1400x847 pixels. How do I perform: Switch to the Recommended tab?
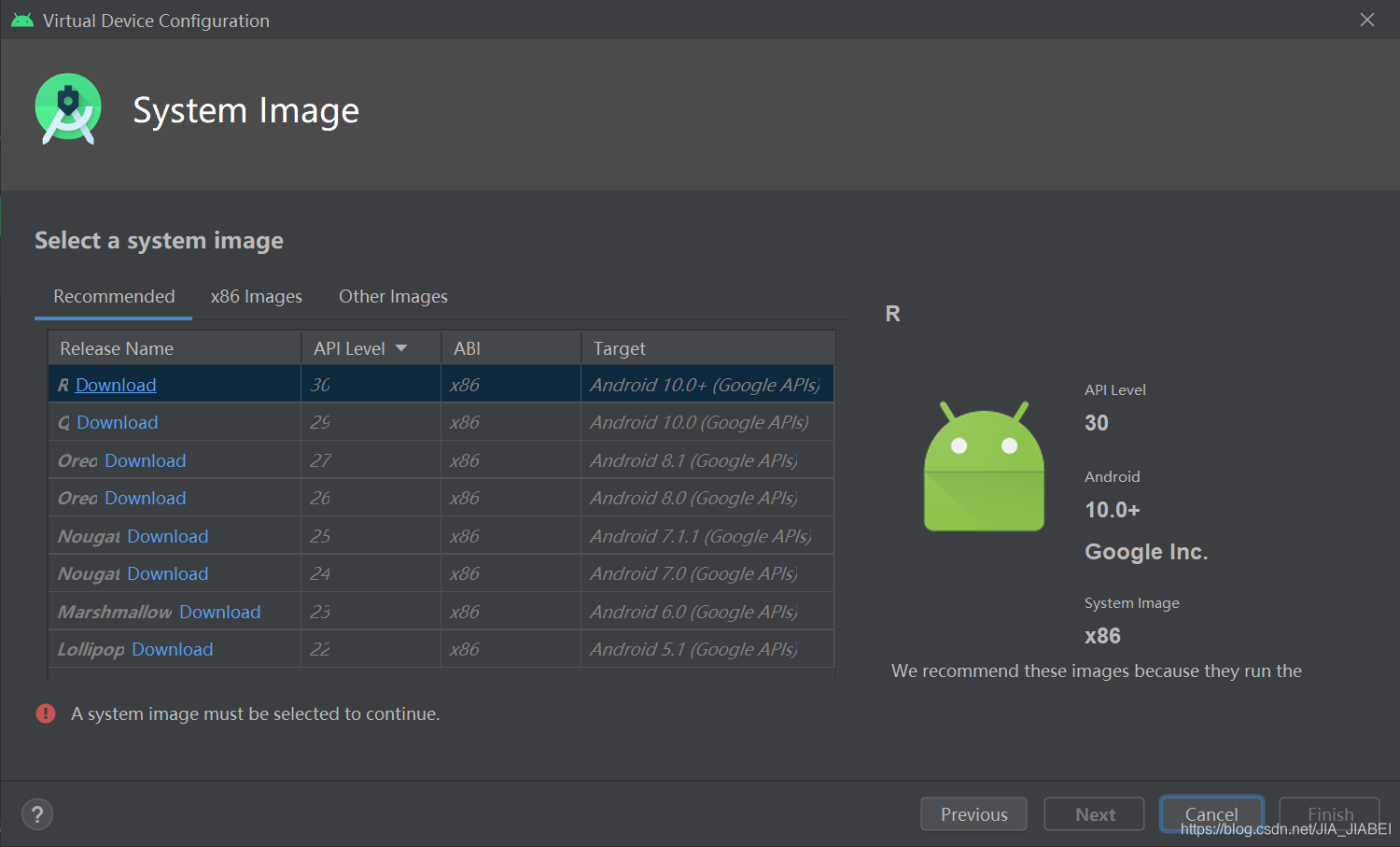tap(114, 296)
